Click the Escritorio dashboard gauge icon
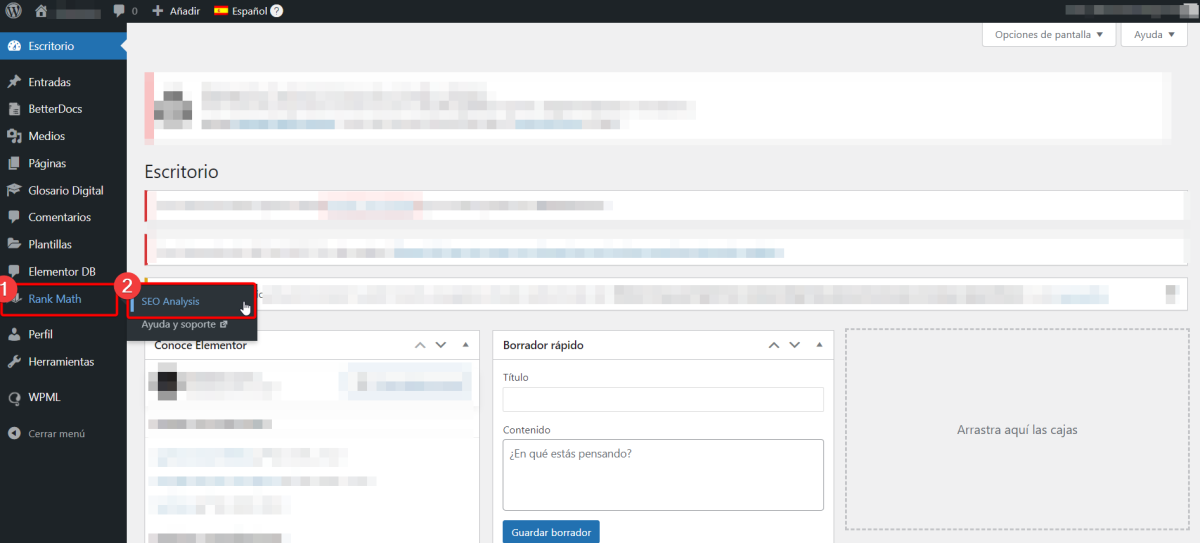 click(14, 46)
